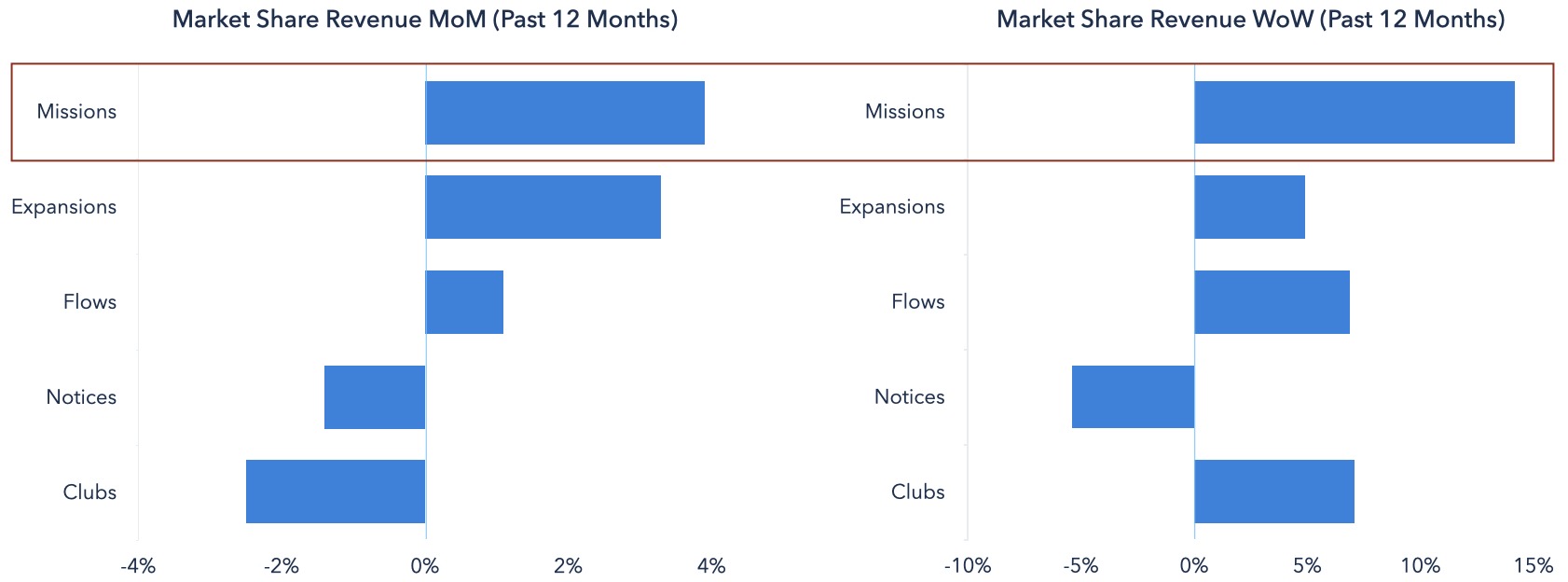Click the -4% axis tick label
The width and height of the screenshot is (1568, 582).
coord(138,565)
